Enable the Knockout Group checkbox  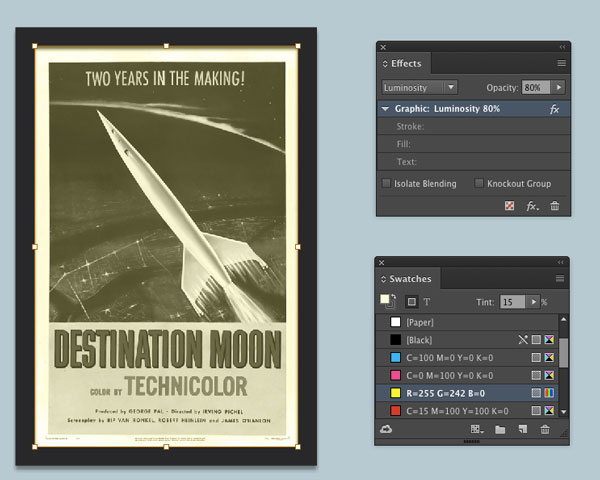tap(479, 183)
